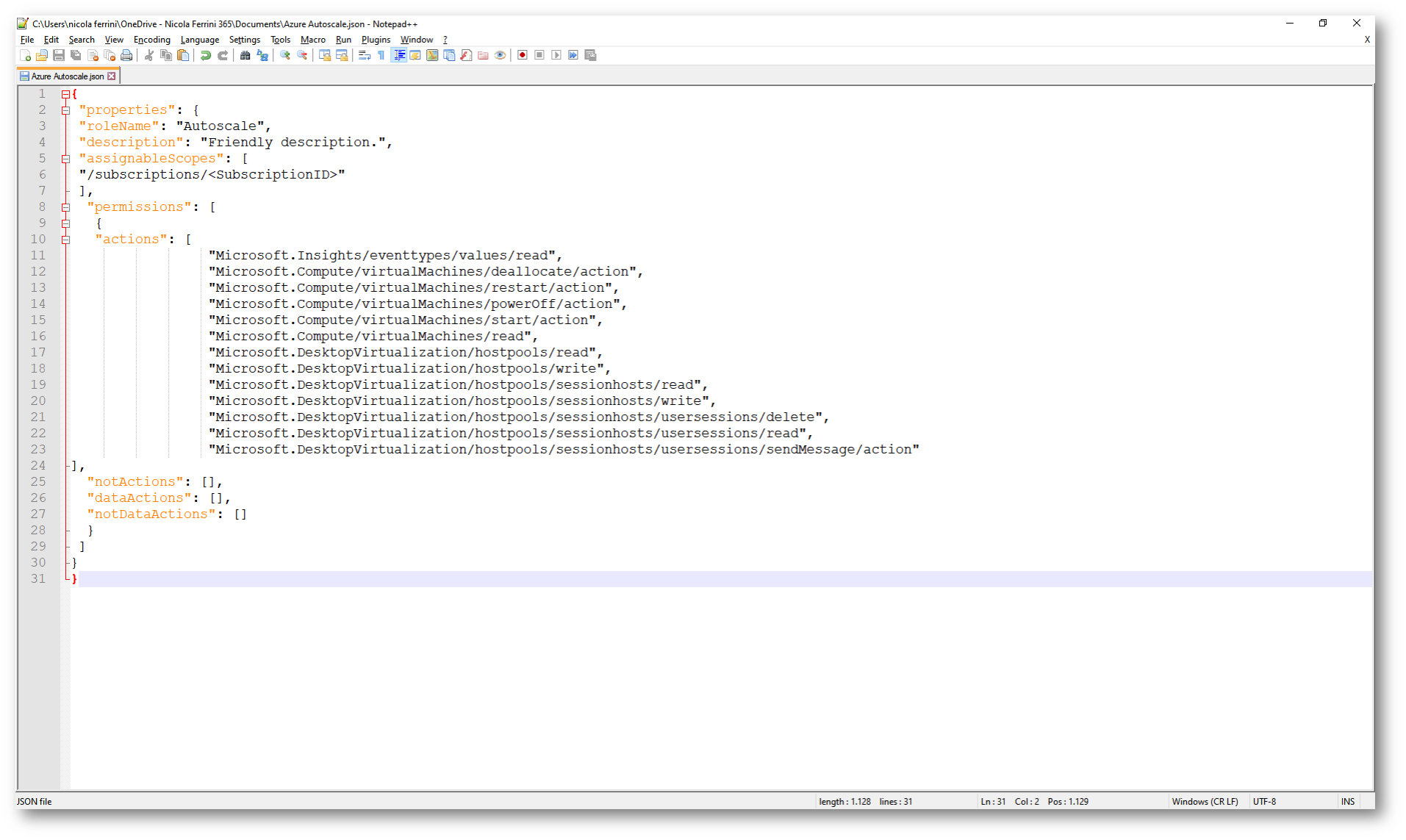
Task: Toggle file monitoring with the eye icon
Action: point(500,55)
